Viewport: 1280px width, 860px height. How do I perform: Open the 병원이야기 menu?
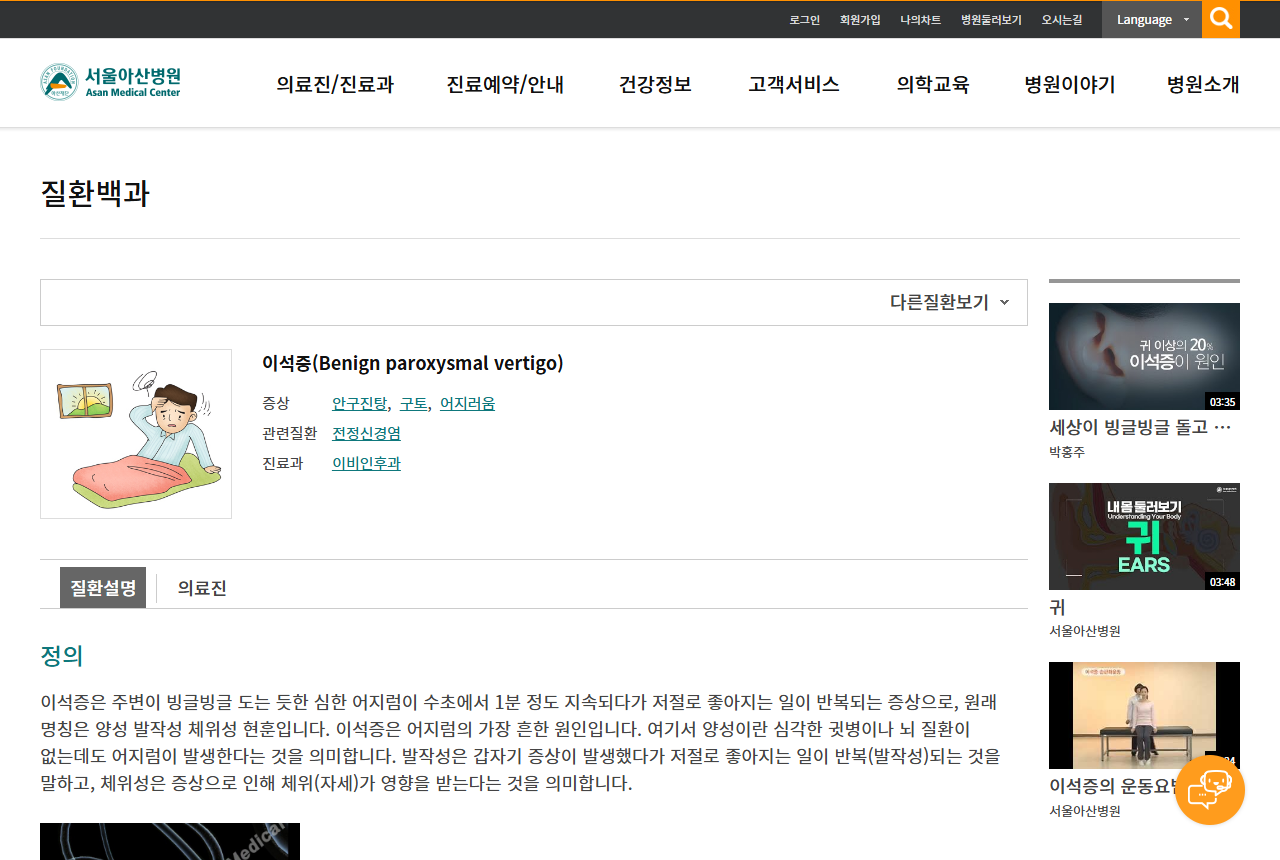(x=1070, y=84)
